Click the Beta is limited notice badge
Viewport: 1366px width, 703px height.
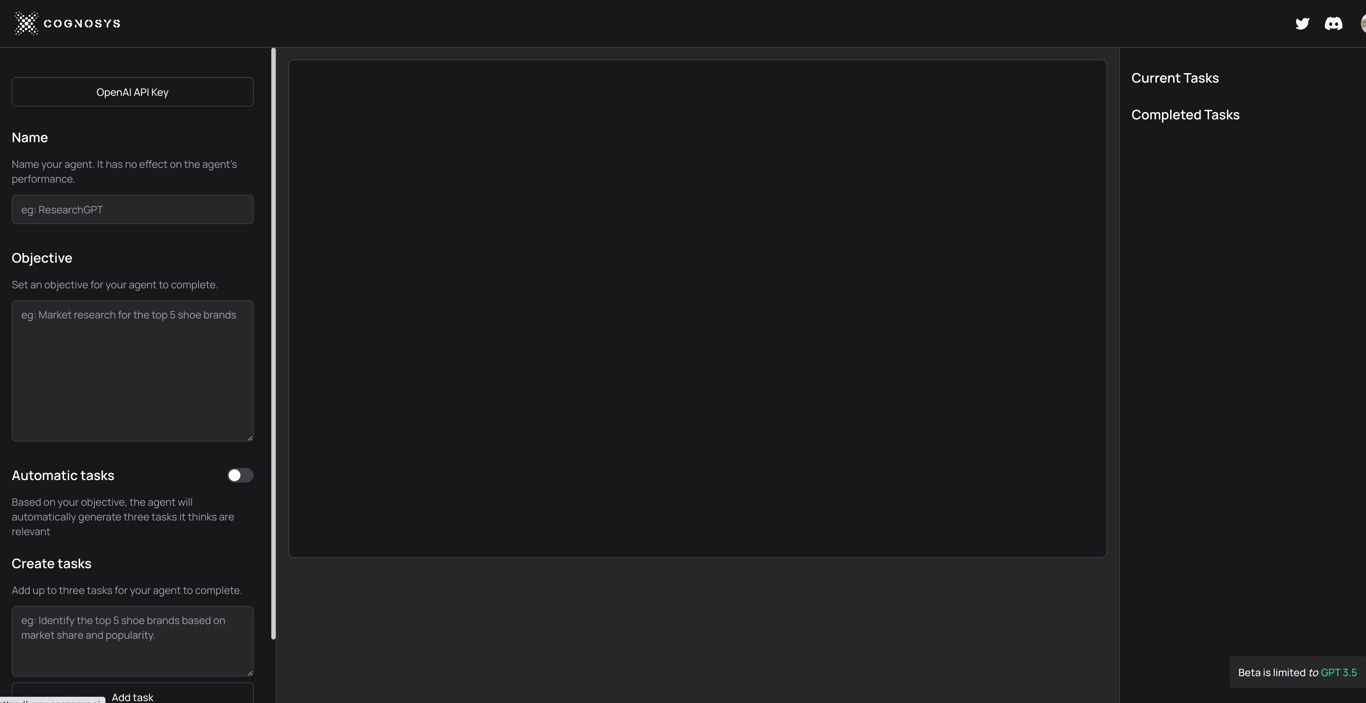1297,672
